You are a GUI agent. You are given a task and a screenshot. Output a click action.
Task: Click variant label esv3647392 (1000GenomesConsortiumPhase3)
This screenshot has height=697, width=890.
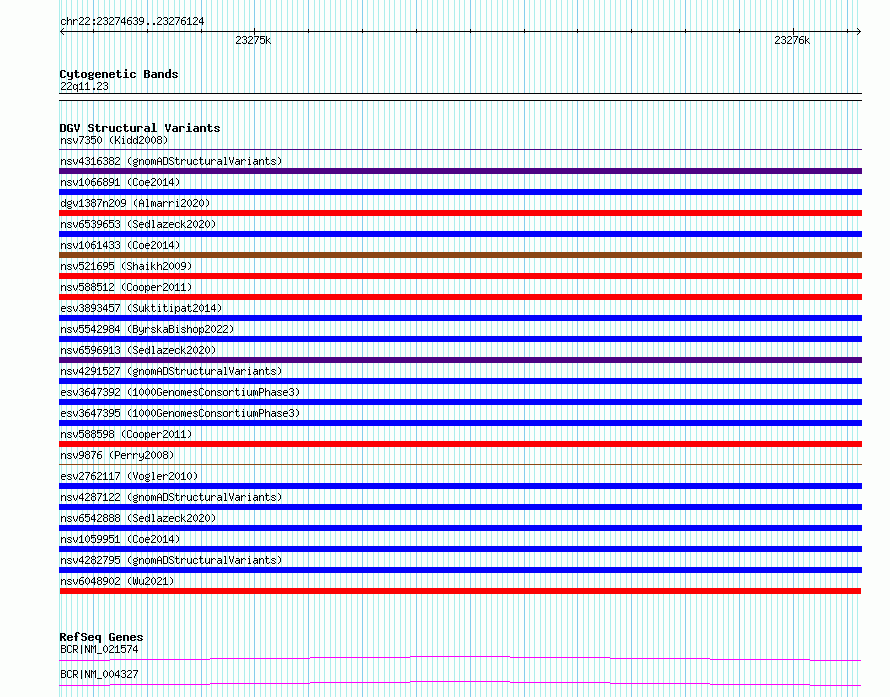[x=180, y=392]
